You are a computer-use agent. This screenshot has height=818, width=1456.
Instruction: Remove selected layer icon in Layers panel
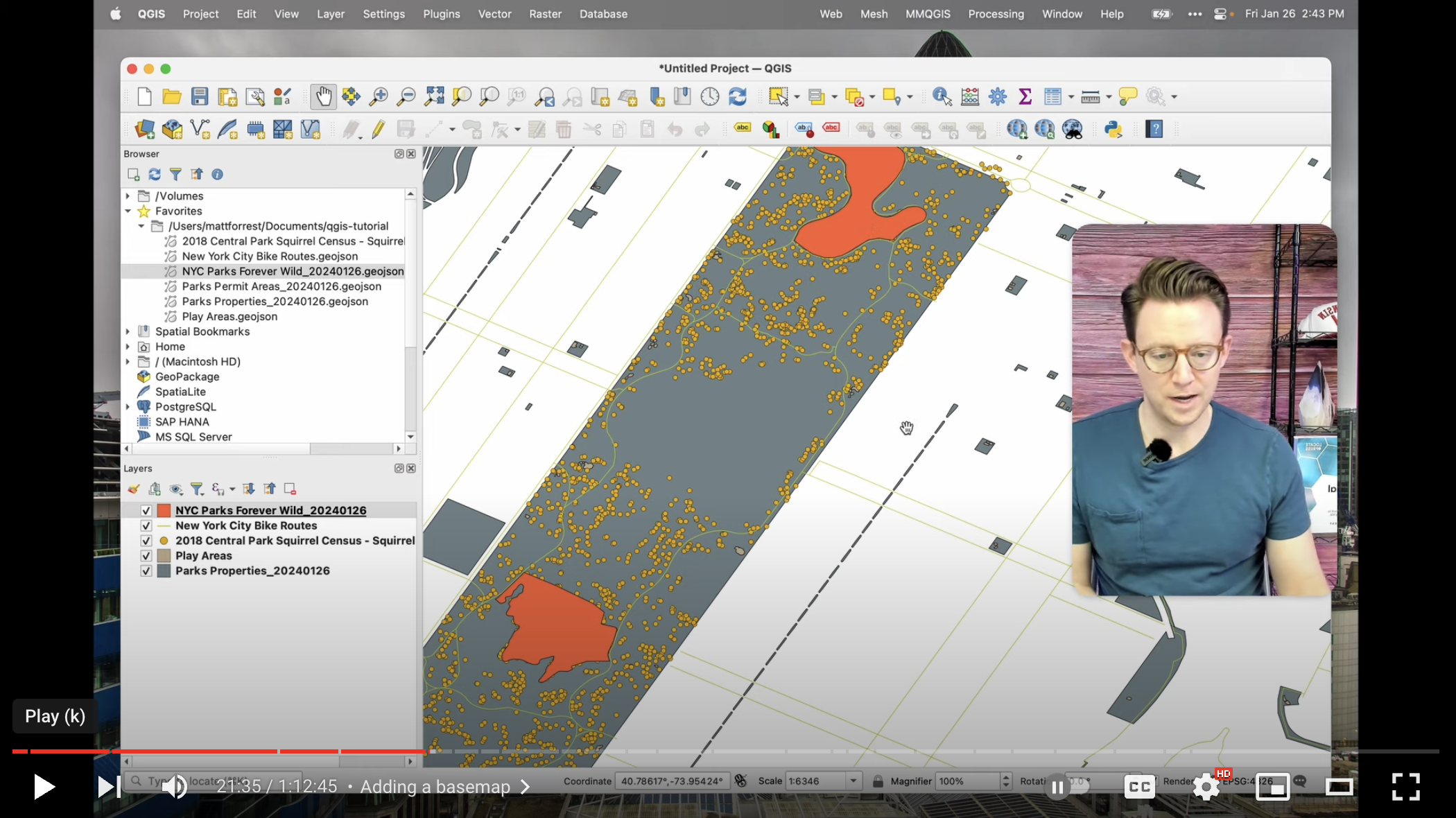[x=291, y=489]
